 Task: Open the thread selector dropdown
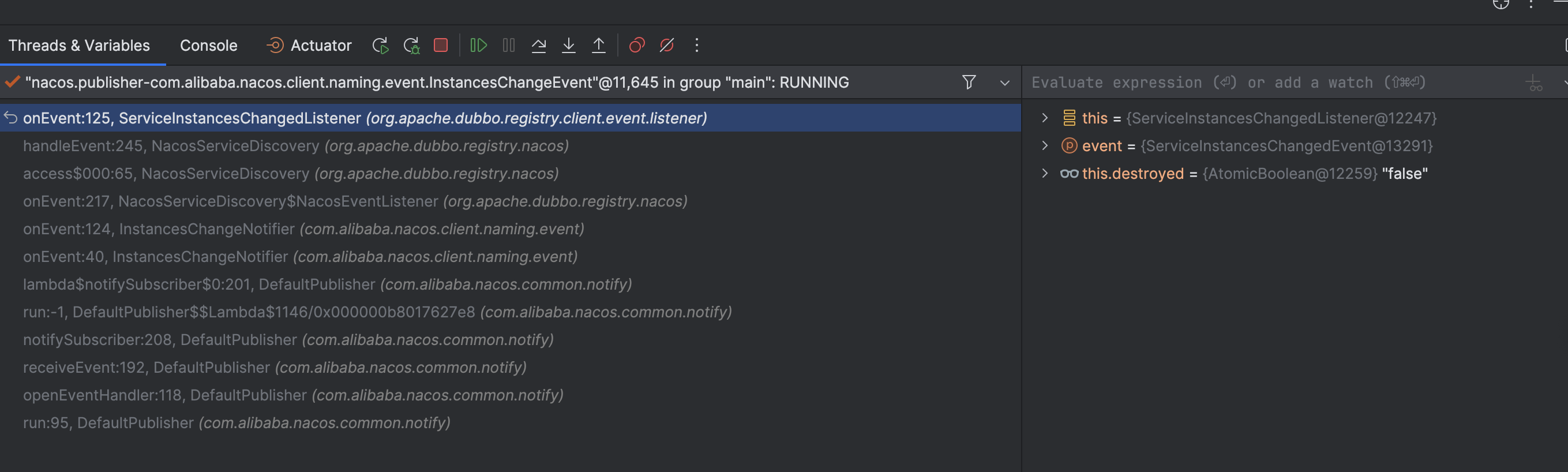[x=1005, y=83]
